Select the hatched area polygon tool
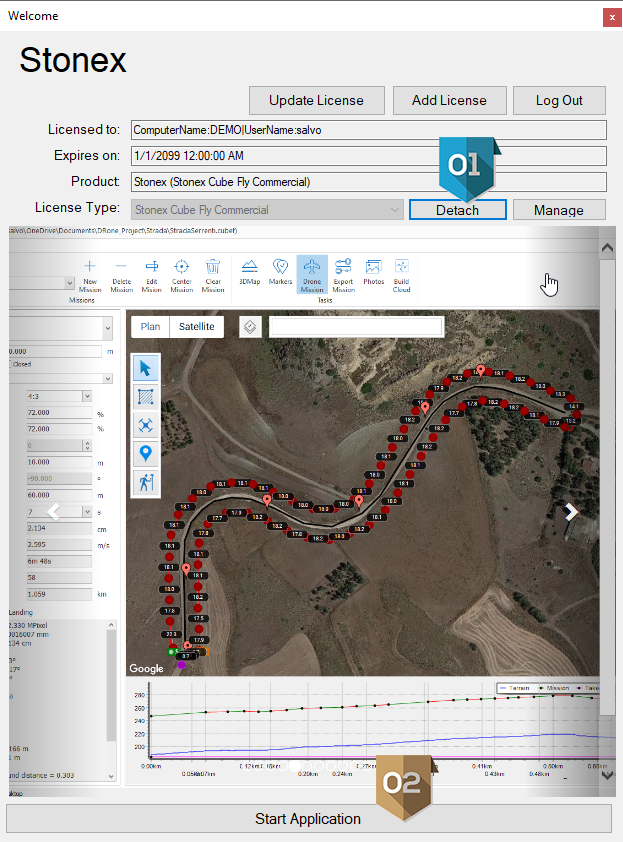This screenshot has height=842, width=623. click(146, 397)
